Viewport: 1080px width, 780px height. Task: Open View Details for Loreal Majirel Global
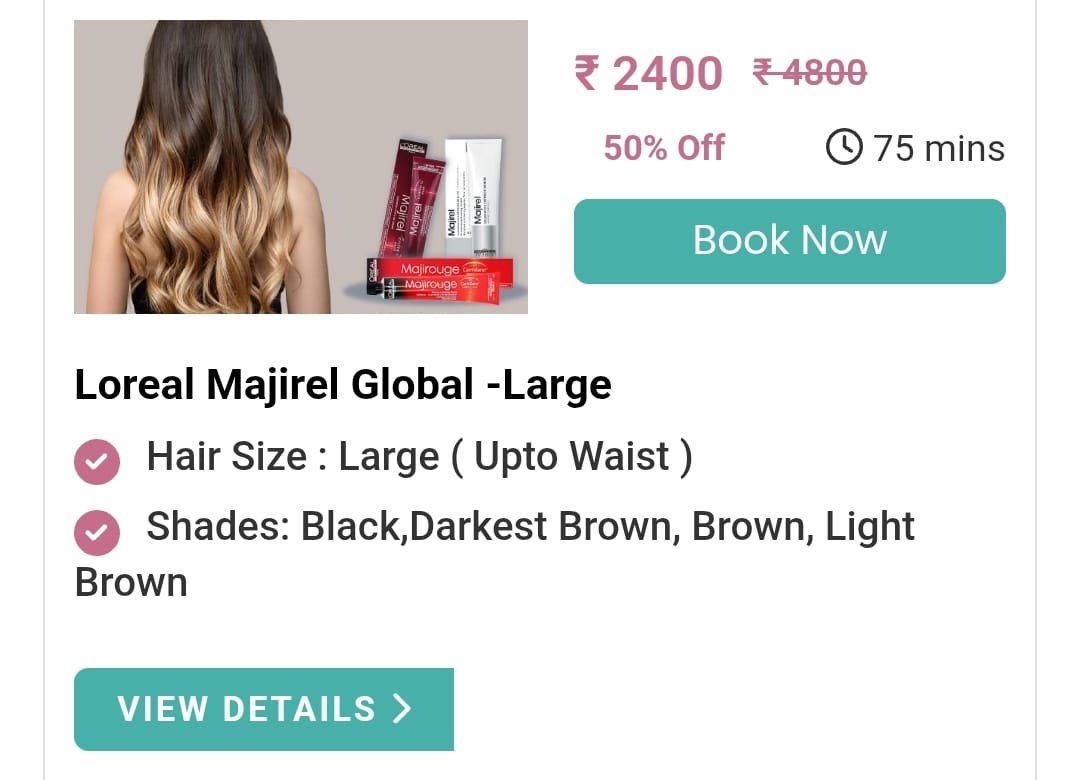264,709
